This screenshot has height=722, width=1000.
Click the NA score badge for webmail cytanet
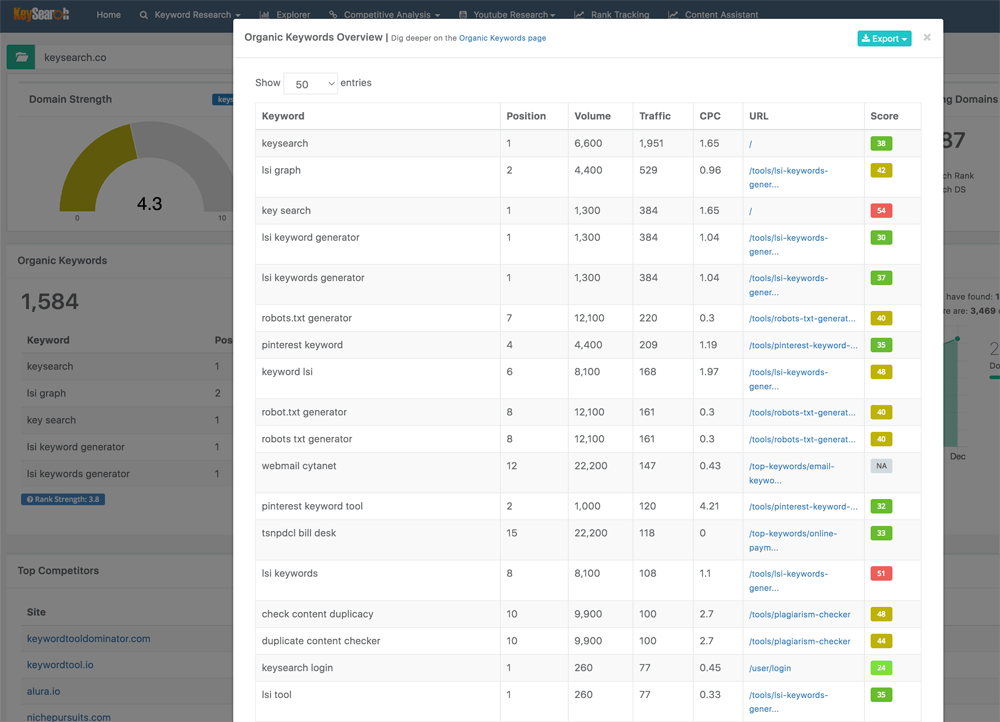(881, 466)
